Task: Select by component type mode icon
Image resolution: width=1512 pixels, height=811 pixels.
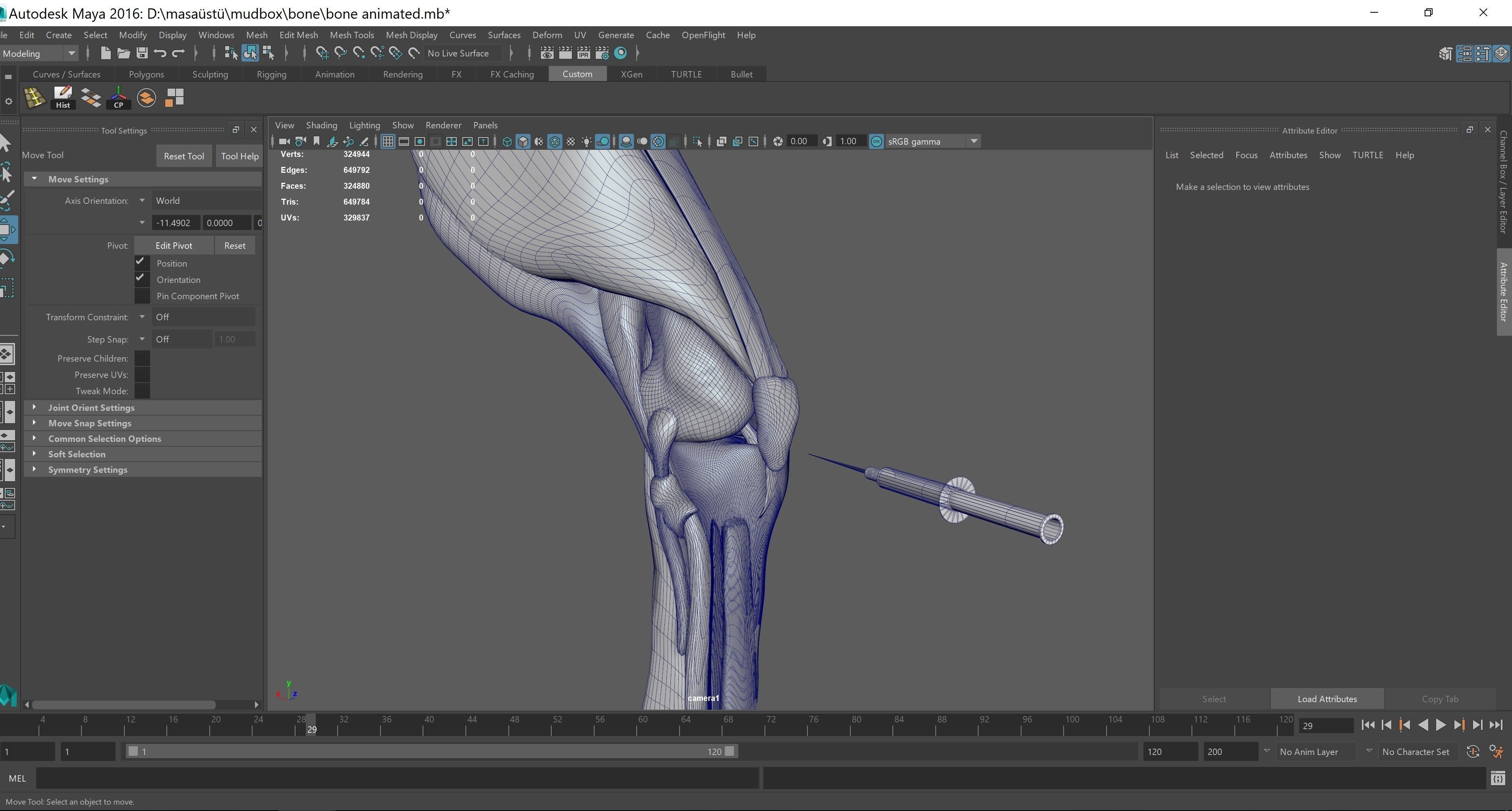Action: [268, 53]
